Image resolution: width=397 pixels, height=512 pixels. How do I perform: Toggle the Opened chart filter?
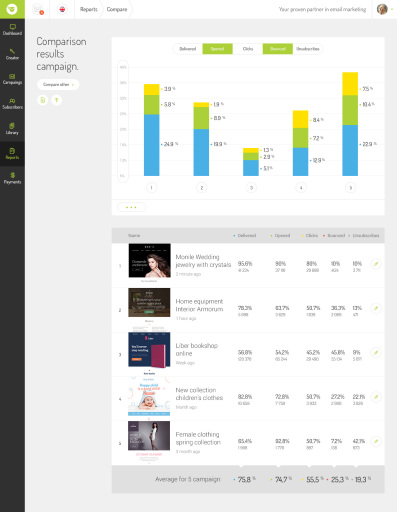click(217, 49)
